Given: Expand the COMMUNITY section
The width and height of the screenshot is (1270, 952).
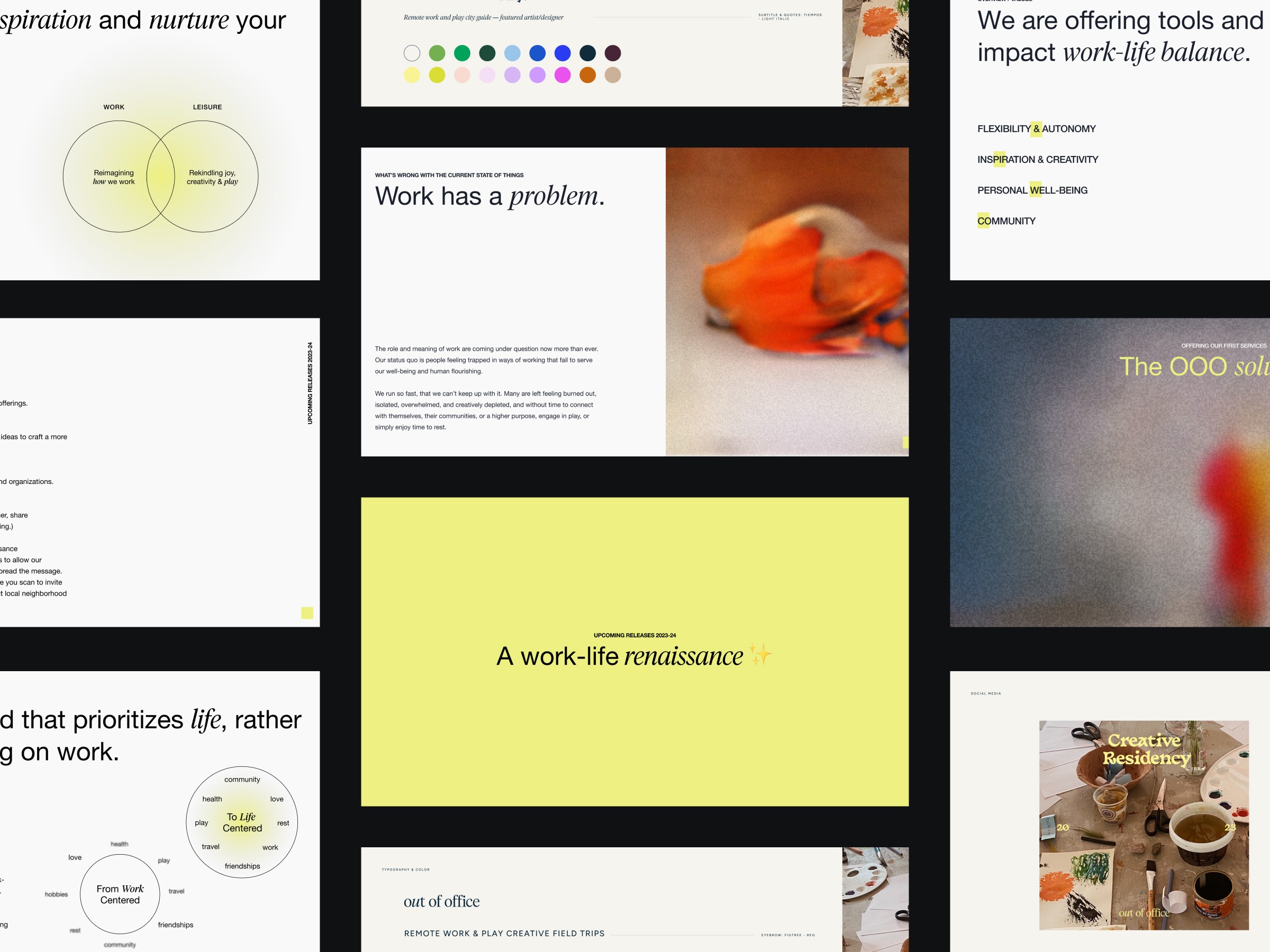Looking at the screenshot, I should tap(1006, 220).
